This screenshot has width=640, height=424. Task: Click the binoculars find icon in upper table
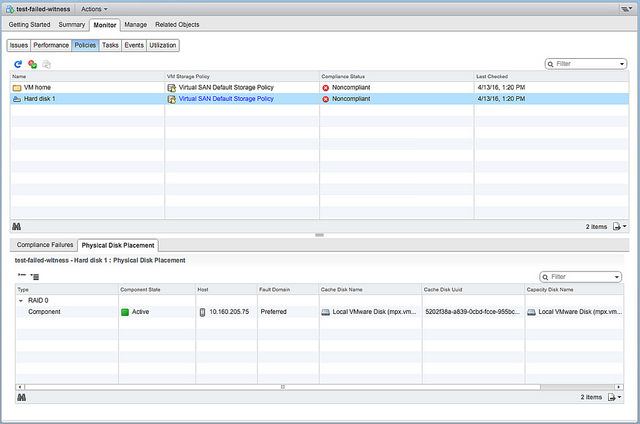click(x=18, y=226)
